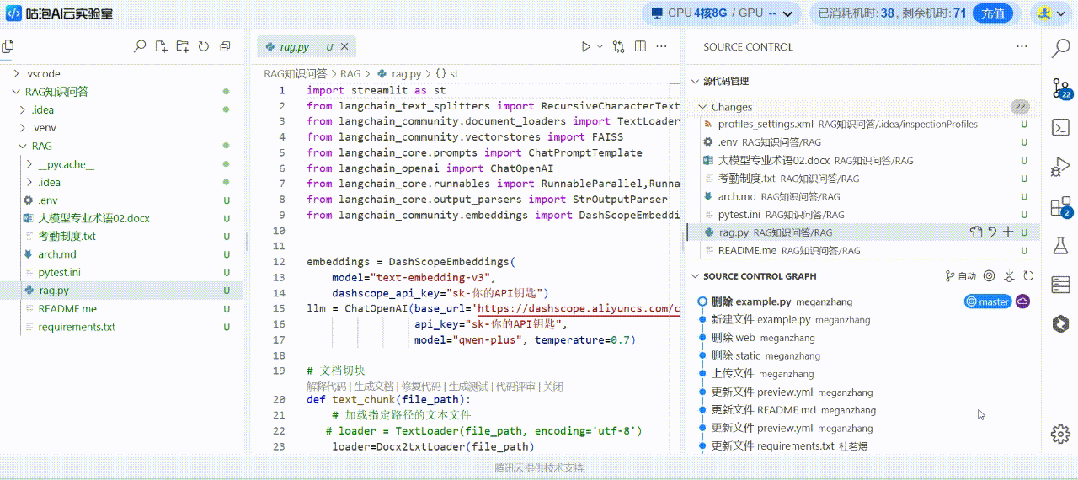This screenshot has height=480, width=1078.
Task: Close the rag.py editor tab
Action: point(345,47)
